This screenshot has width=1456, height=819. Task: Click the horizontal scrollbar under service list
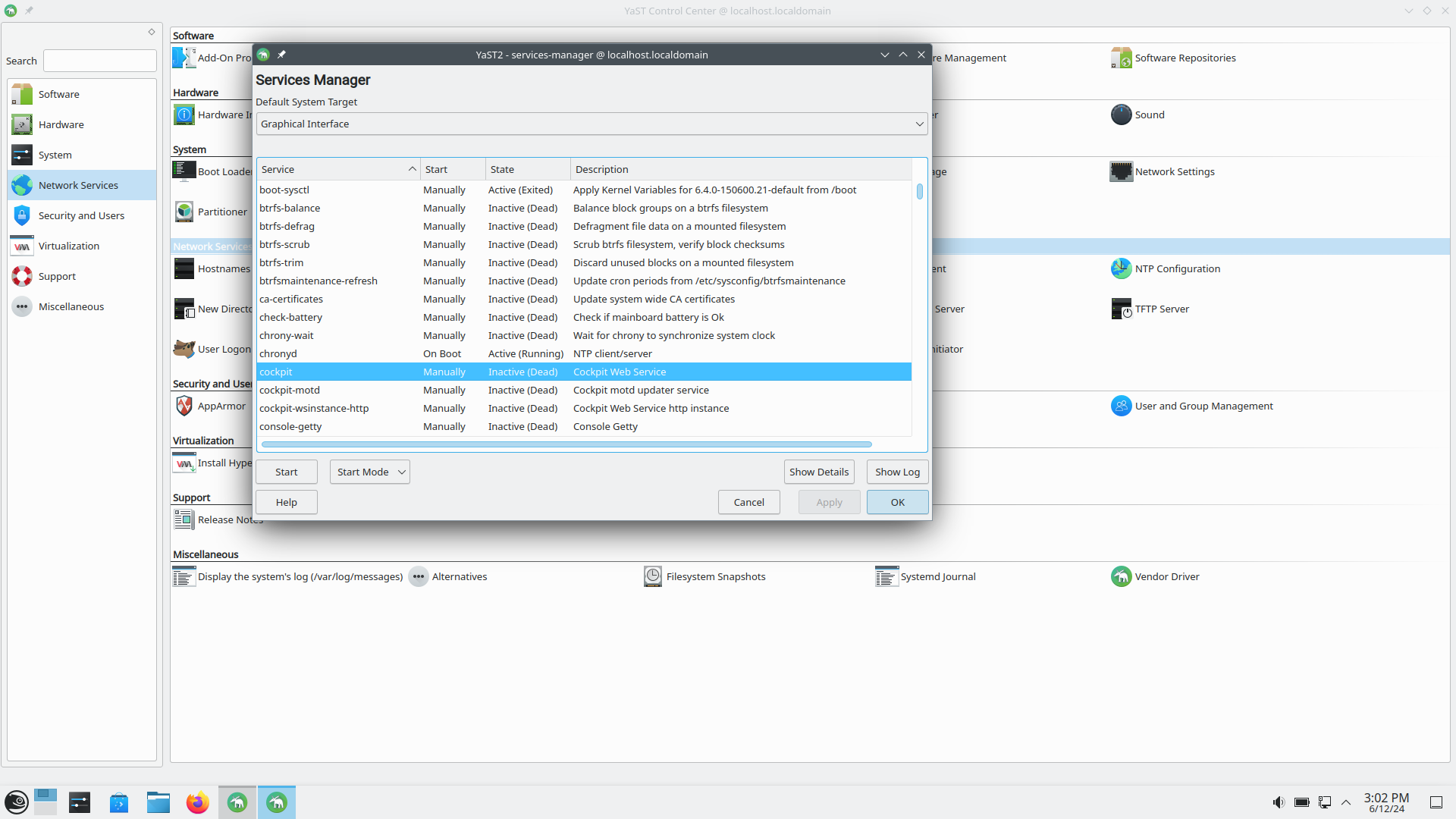point(566,444)
